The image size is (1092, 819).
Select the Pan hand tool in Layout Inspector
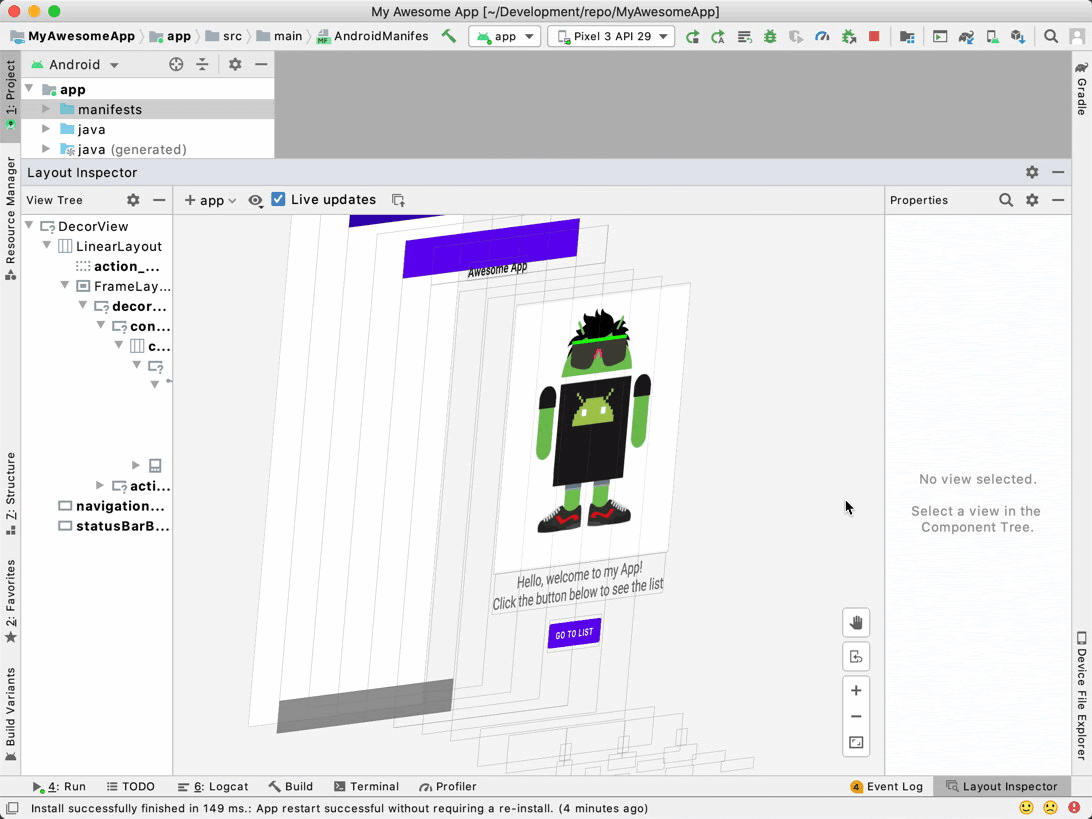(x=855, y=623)
